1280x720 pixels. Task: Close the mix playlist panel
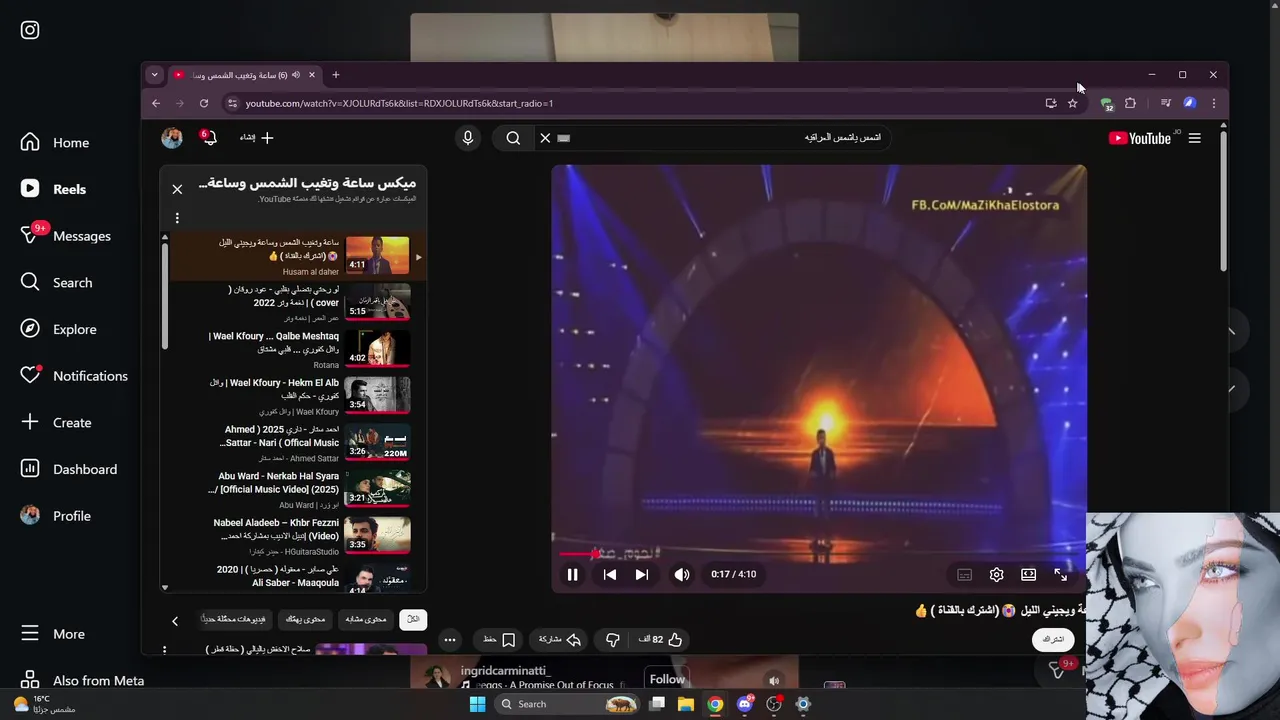click(x=177, y=189)
